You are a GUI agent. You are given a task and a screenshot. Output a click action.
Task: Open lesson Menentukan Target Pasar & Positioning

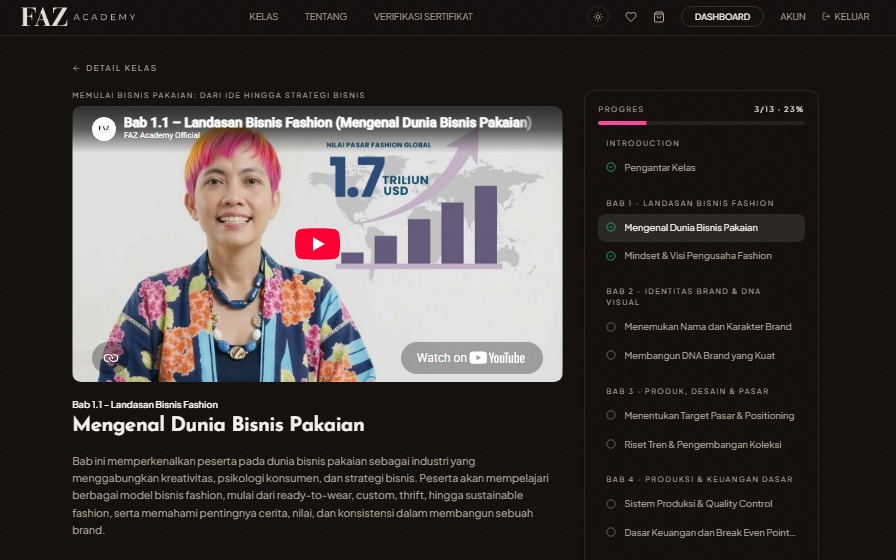[x=701, y=415]
